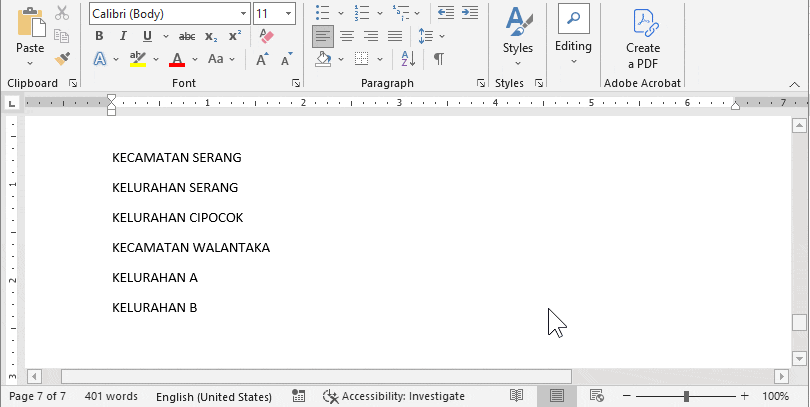Click the 401 words count
This screenshot has width=810, height=407.
click(x=111, y=396)
